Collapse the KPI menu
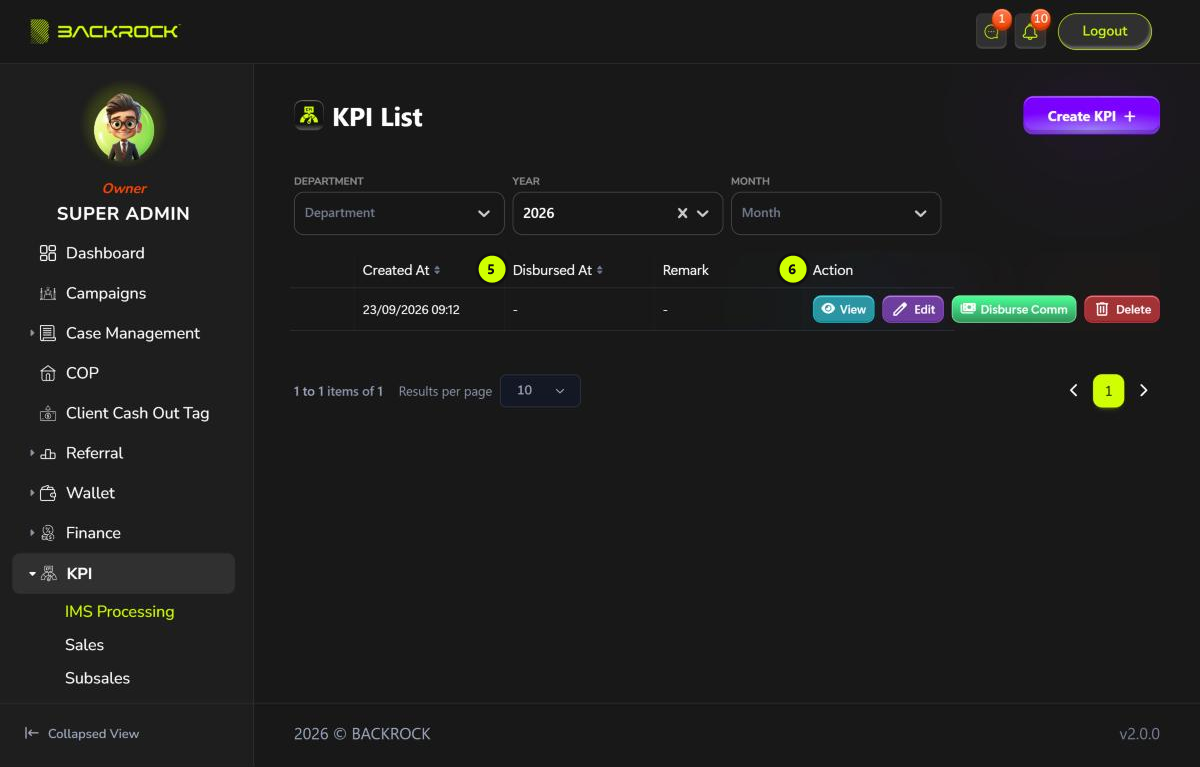 coord(124,573)
